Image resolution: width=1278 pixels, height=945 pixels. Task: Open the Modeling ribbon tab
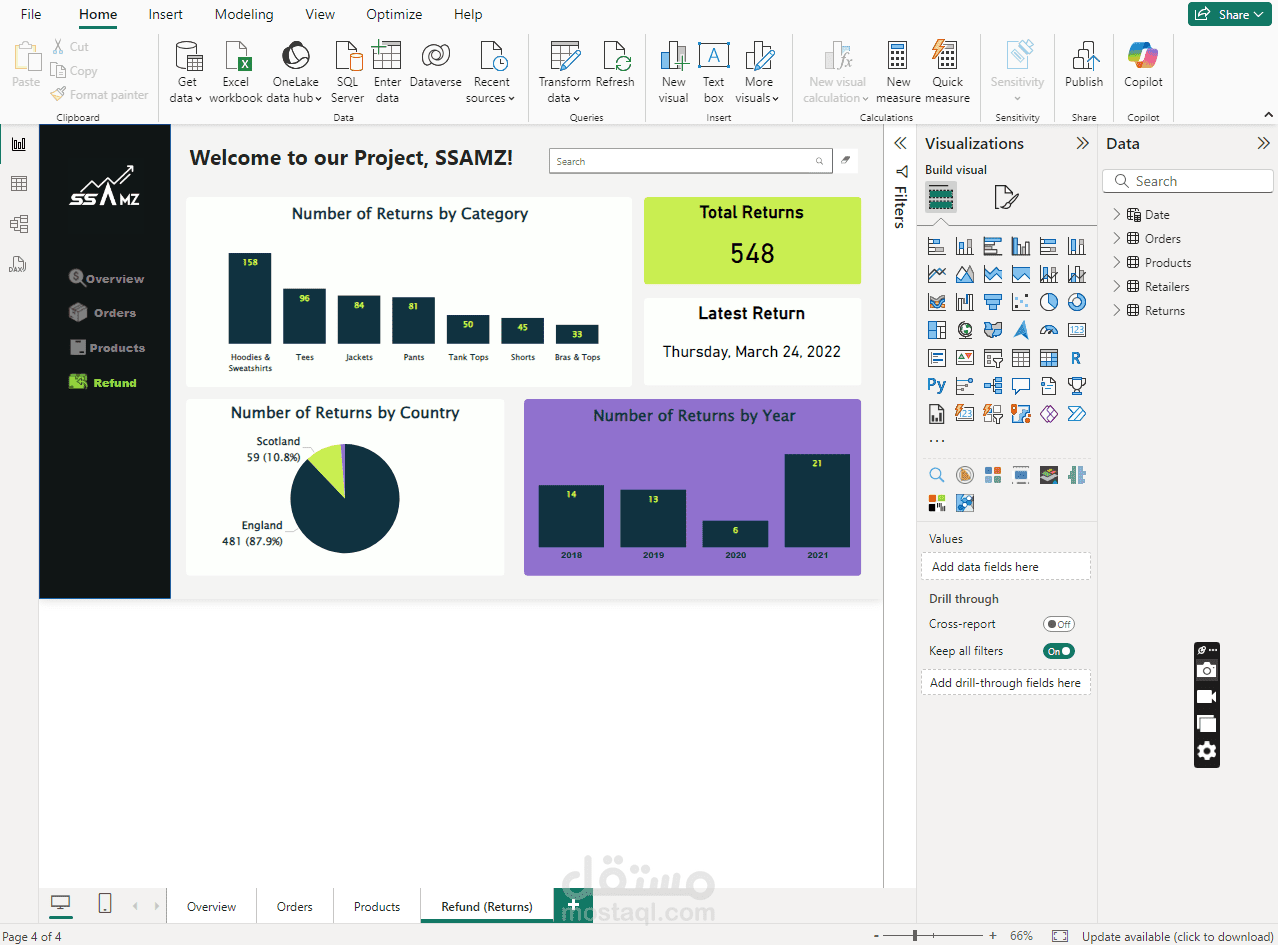244,14
